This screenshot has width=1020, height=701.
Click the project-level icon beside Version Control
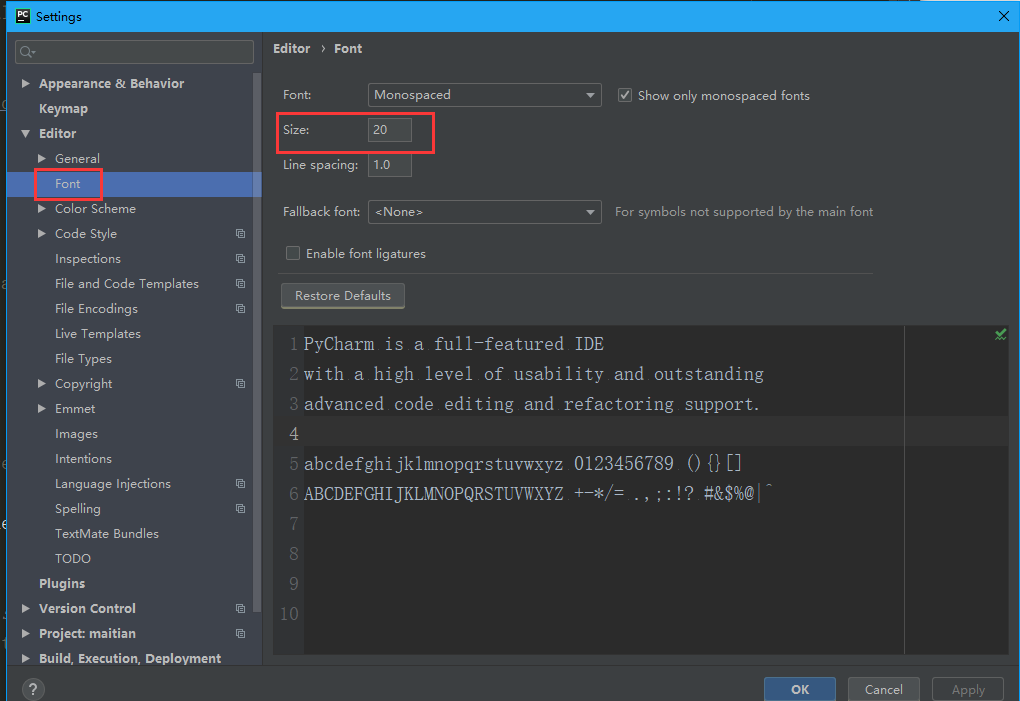tap(240, 609)
